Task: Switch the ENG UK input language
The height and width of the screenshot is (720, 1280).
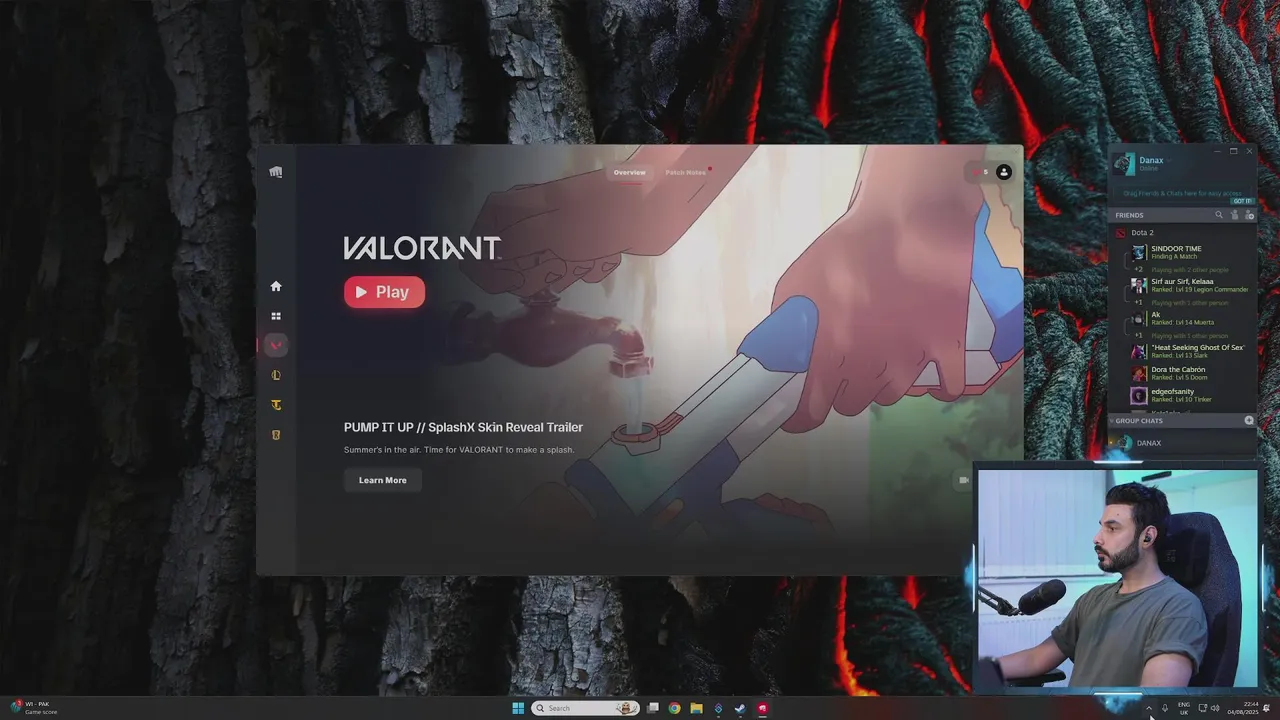Action: tap(1184, 708)
